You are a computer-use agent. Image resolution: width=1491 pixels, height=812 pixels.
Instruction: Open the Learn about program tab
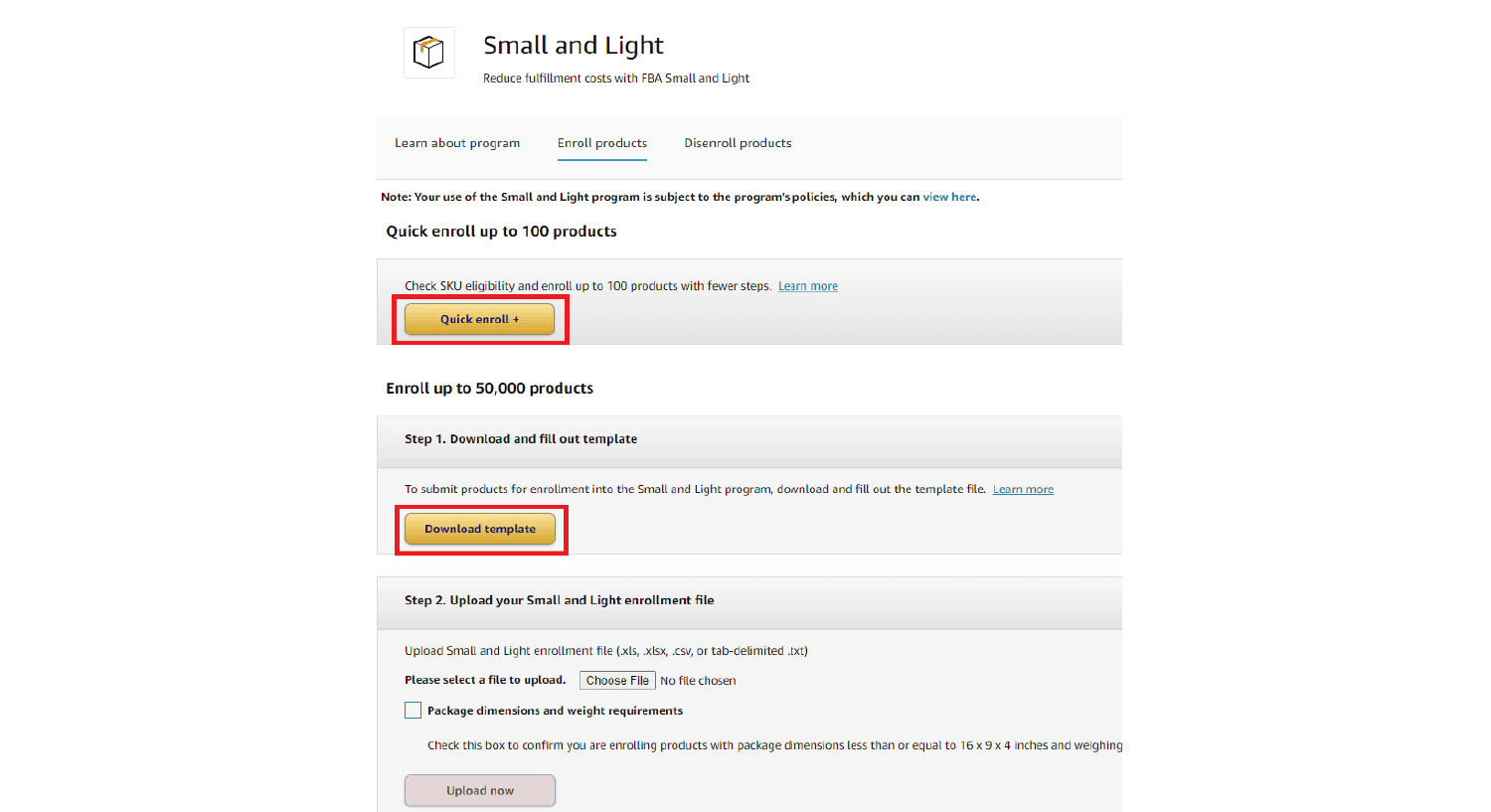pyautogui.click(x=457, y=143)
